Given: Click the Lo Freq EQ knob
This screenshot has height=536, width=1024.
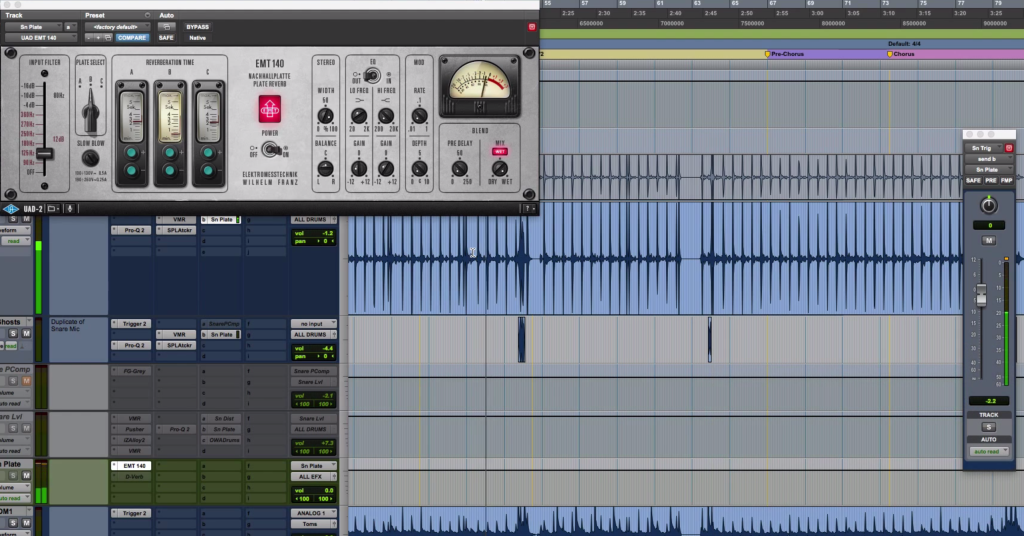Looking at the screenshot, I should 359,116.
